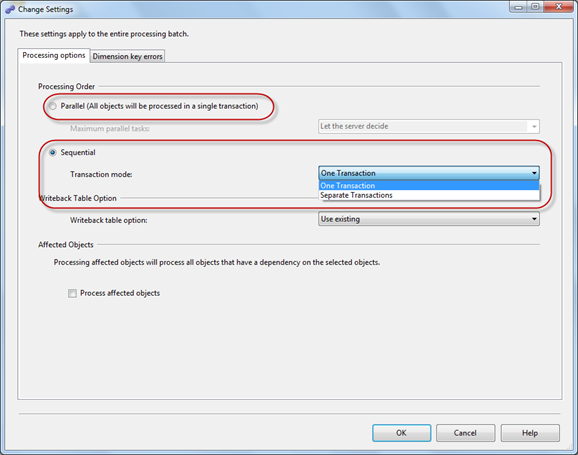Click the Use existing combo box text
This screenshot has height=455, width=578.
(x=340, y=219)
